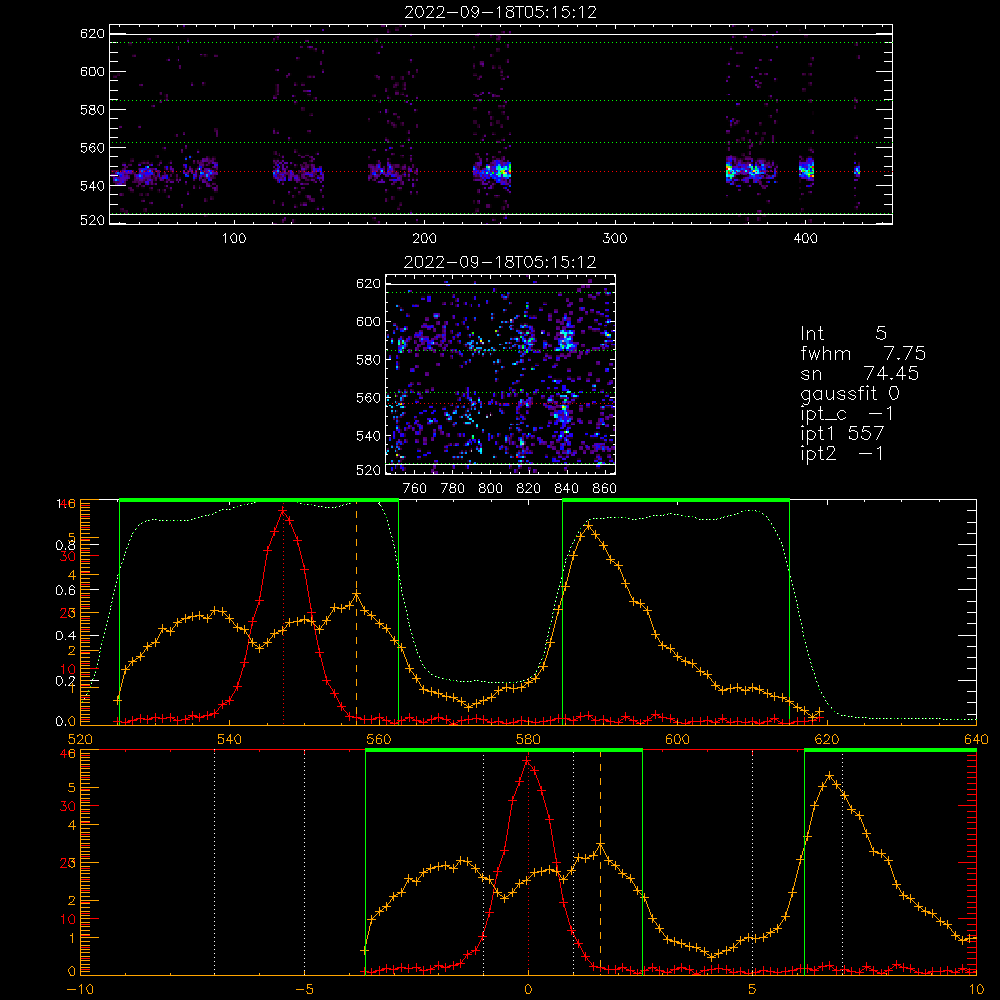Click the small emission spot near x=427 in top image
The image size is (1000, 1000).
pos(857,170)
